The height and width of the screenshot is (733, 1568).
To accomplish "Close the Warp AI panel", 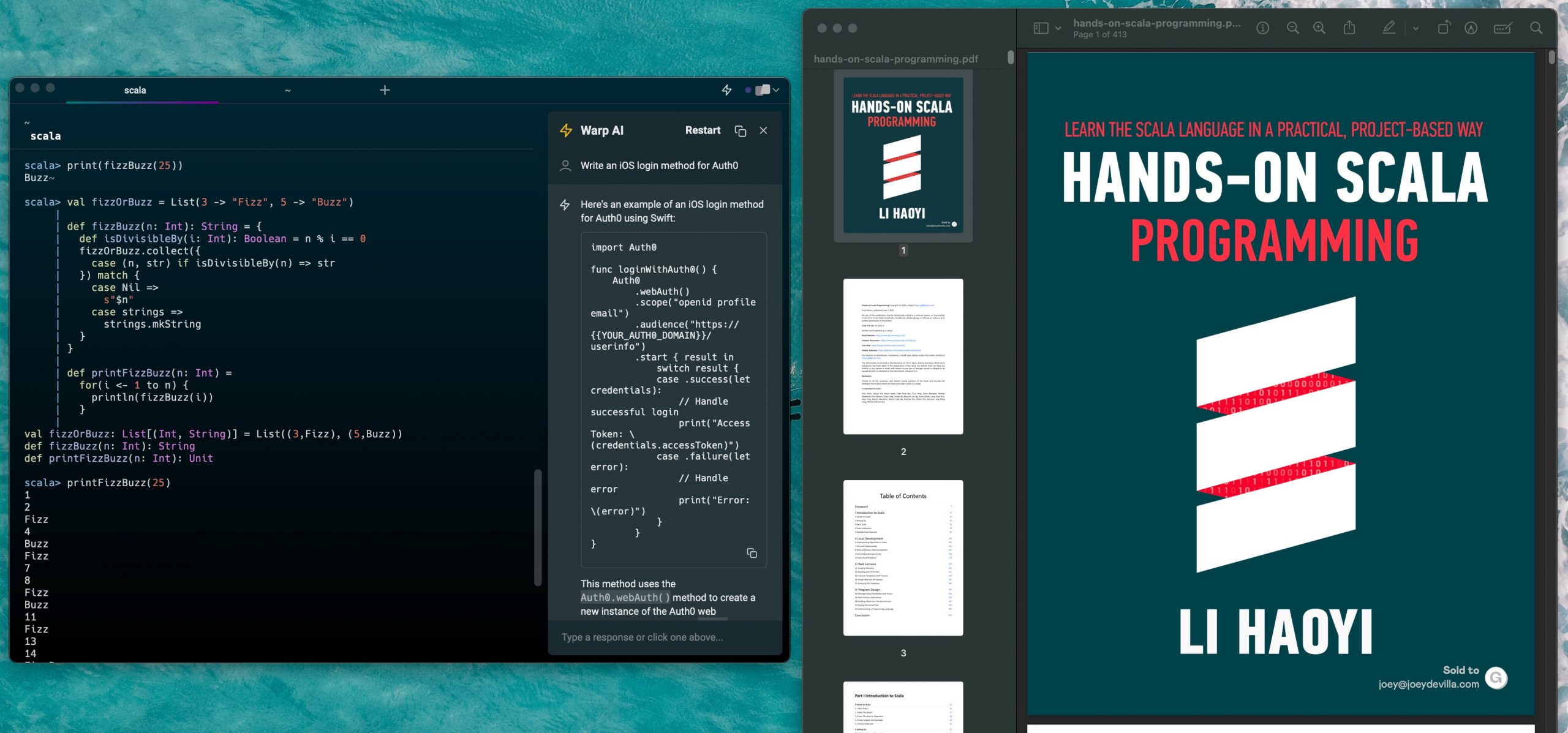I will (x=763, y=130).
